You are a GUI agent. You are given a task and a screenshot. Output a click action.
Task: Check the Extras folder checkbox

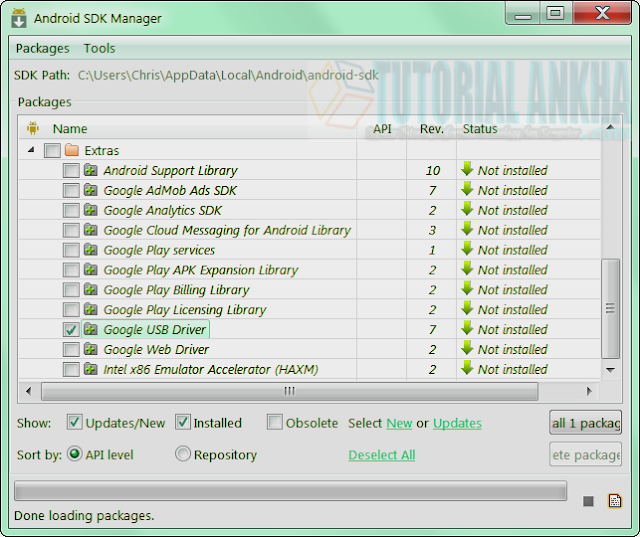click(52, 151)
